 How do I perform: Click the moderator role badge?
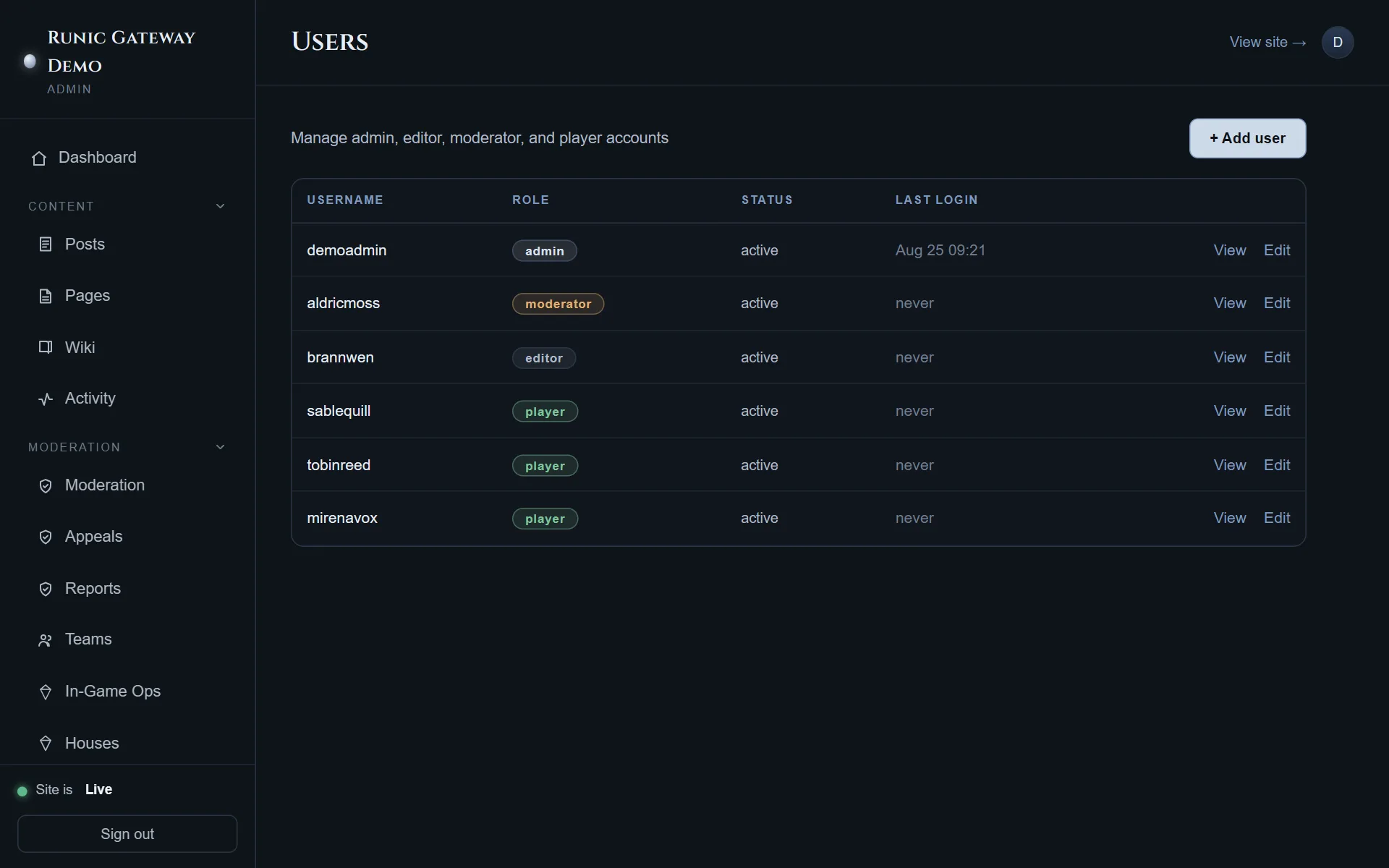pyautogui.click(x=558, y=304)
